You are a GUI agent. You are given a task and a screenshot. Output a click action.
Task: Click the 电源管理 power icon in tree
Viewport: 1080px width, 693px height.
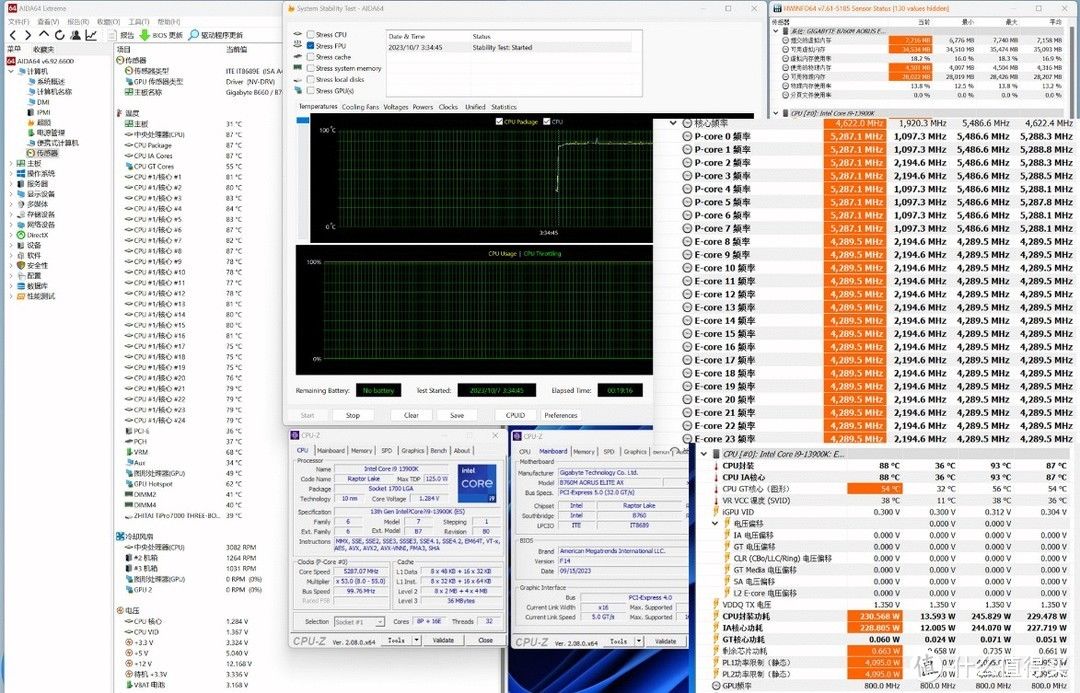pos(30,132)
